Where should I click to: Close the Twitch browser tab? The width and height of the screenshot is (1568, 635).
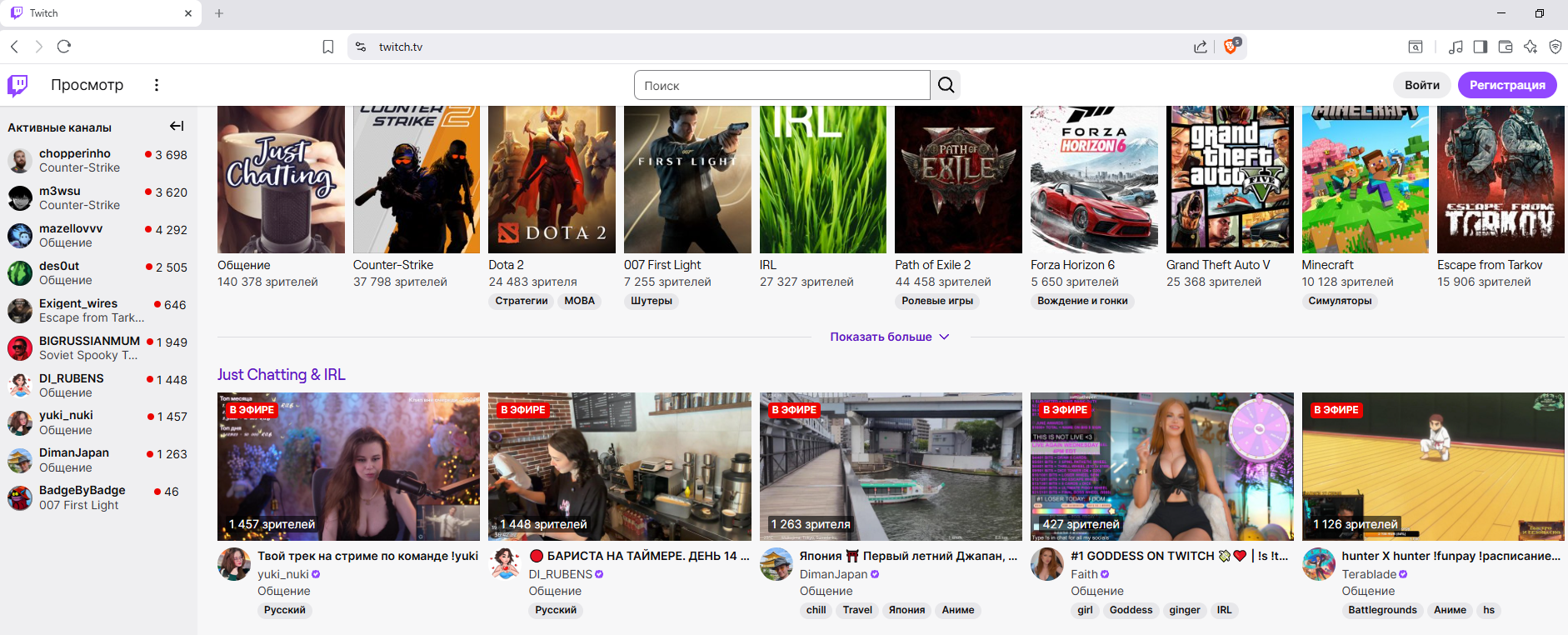[x=188, y=13]
